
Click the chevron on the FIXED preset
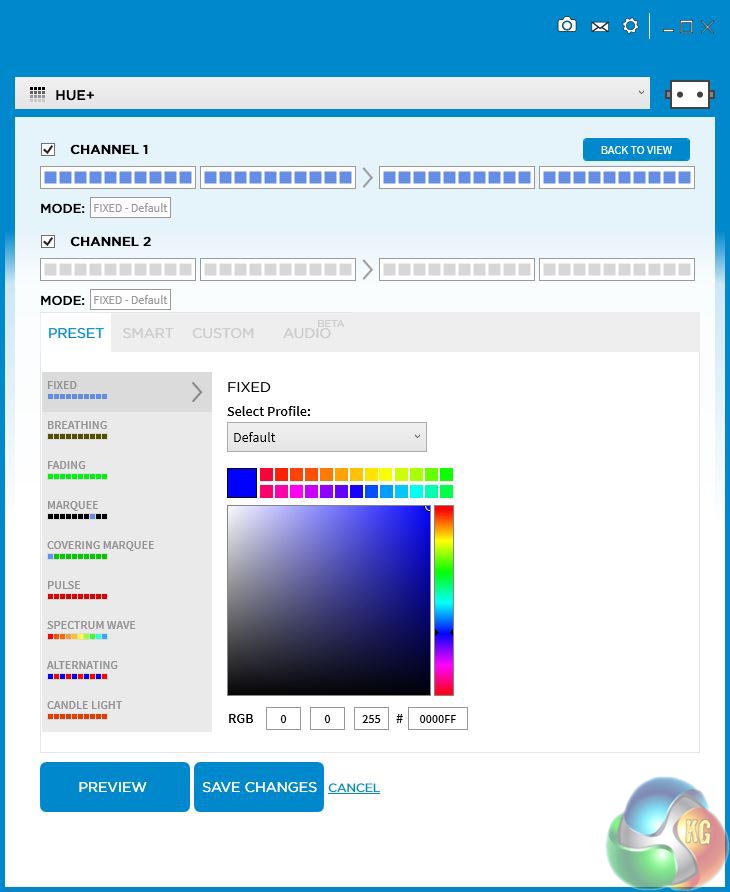pyautogui.click(x=197, y=392)
